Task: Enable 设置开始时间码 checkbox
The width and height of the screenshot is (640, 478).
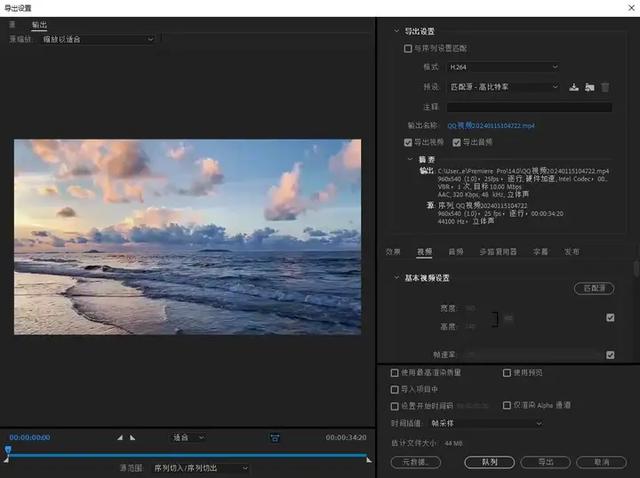Action: coord(394,406)
